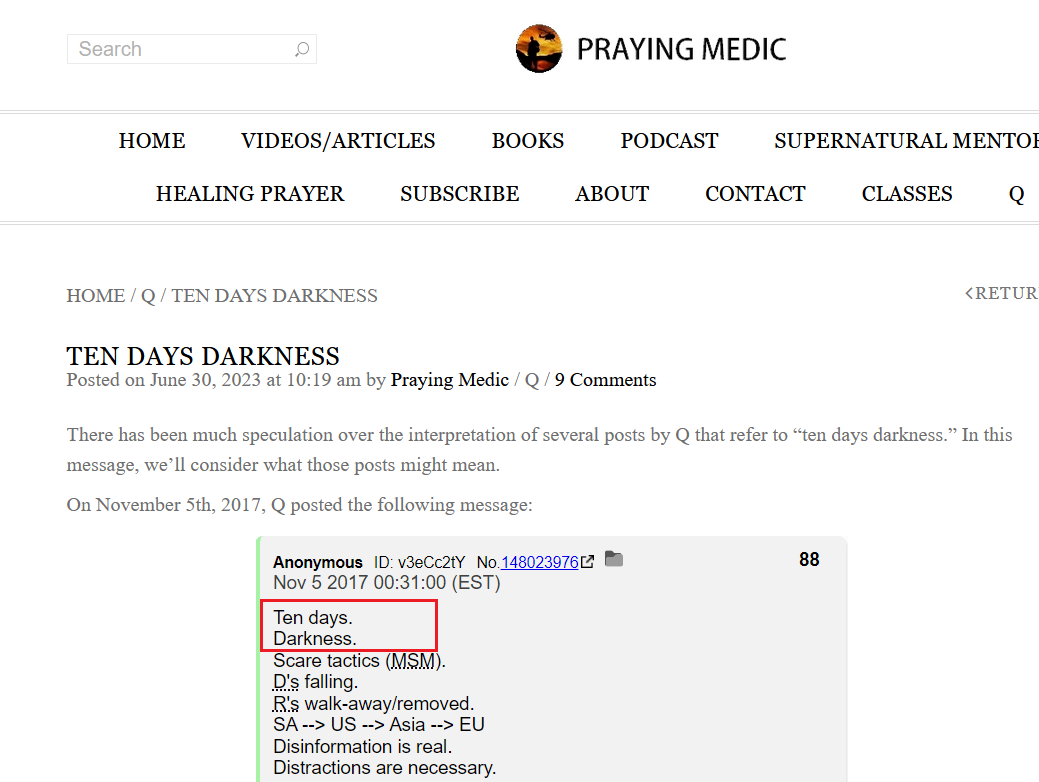Viewport: 1039px width, 782px height.
Task: Open the Q menu item in navigation
Action: point(1016,194)
